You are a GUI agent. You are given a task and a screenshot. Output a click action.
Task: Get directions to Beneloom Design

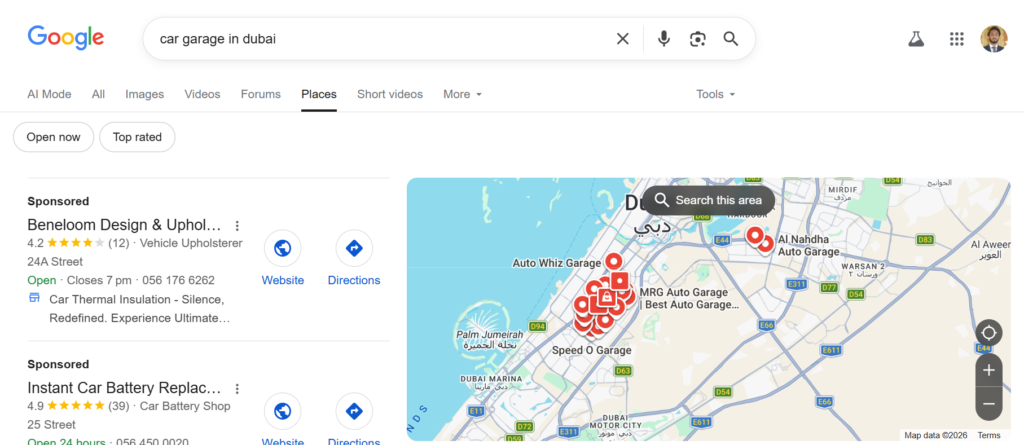click(354, 248)
